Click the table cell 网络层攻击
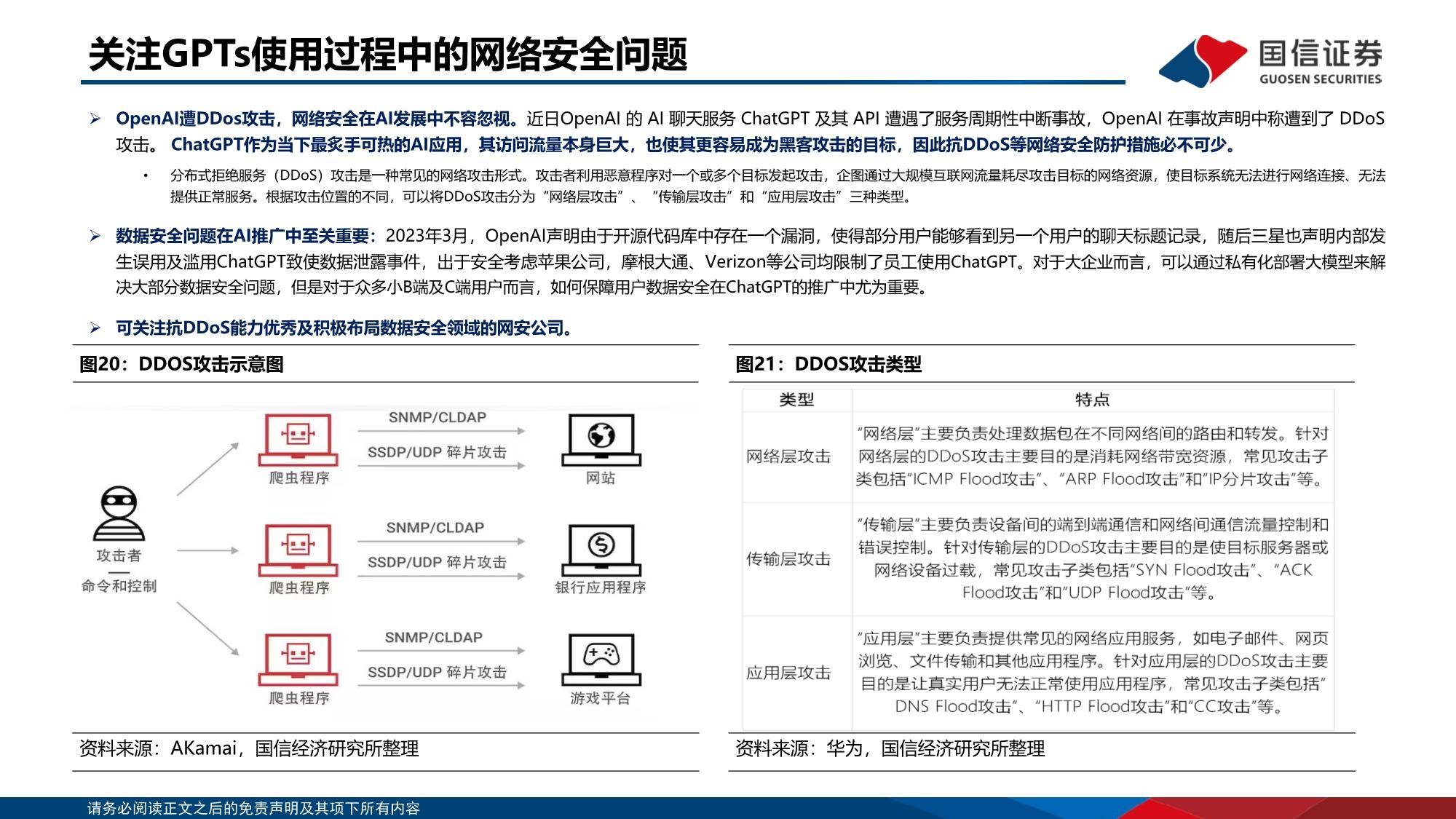Screen dimensions: 1456x819 [x=788, y=456]
